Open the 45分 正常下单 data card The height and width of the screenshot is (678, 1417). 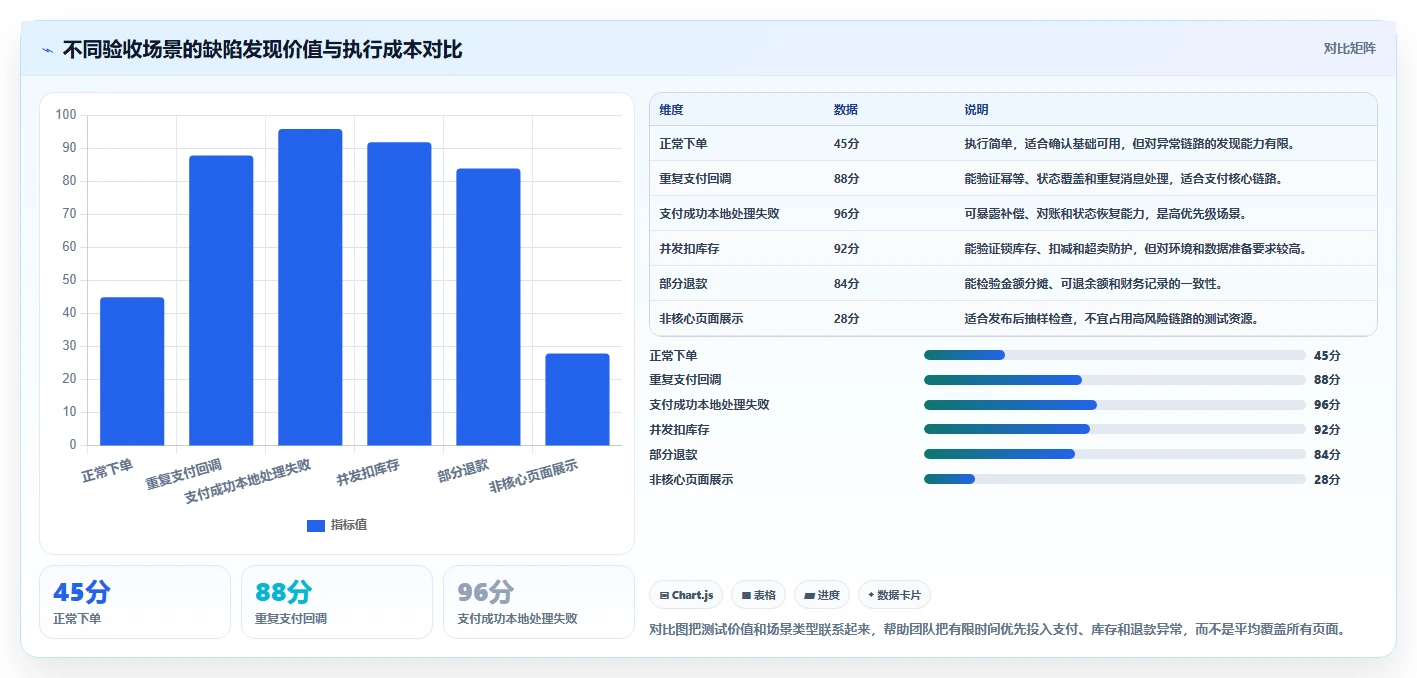coord(135,602)
